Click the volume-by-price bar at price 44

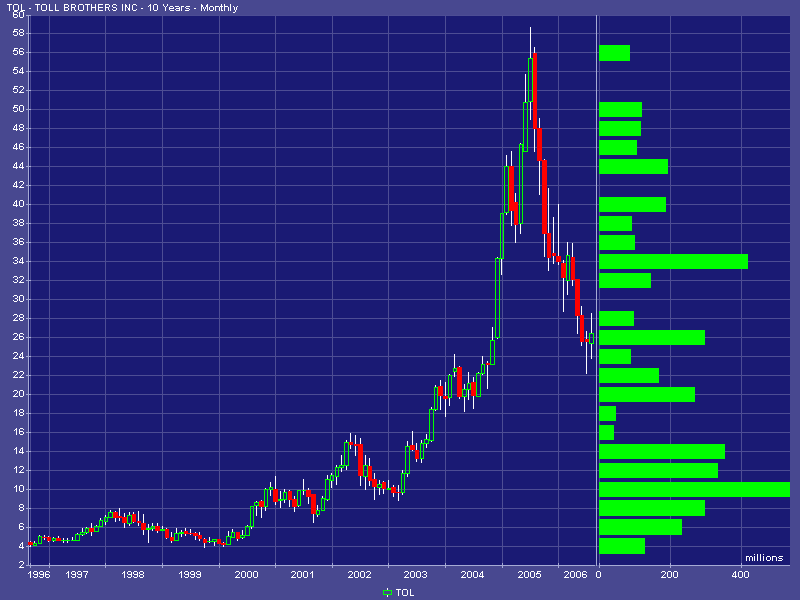point(633,166)
